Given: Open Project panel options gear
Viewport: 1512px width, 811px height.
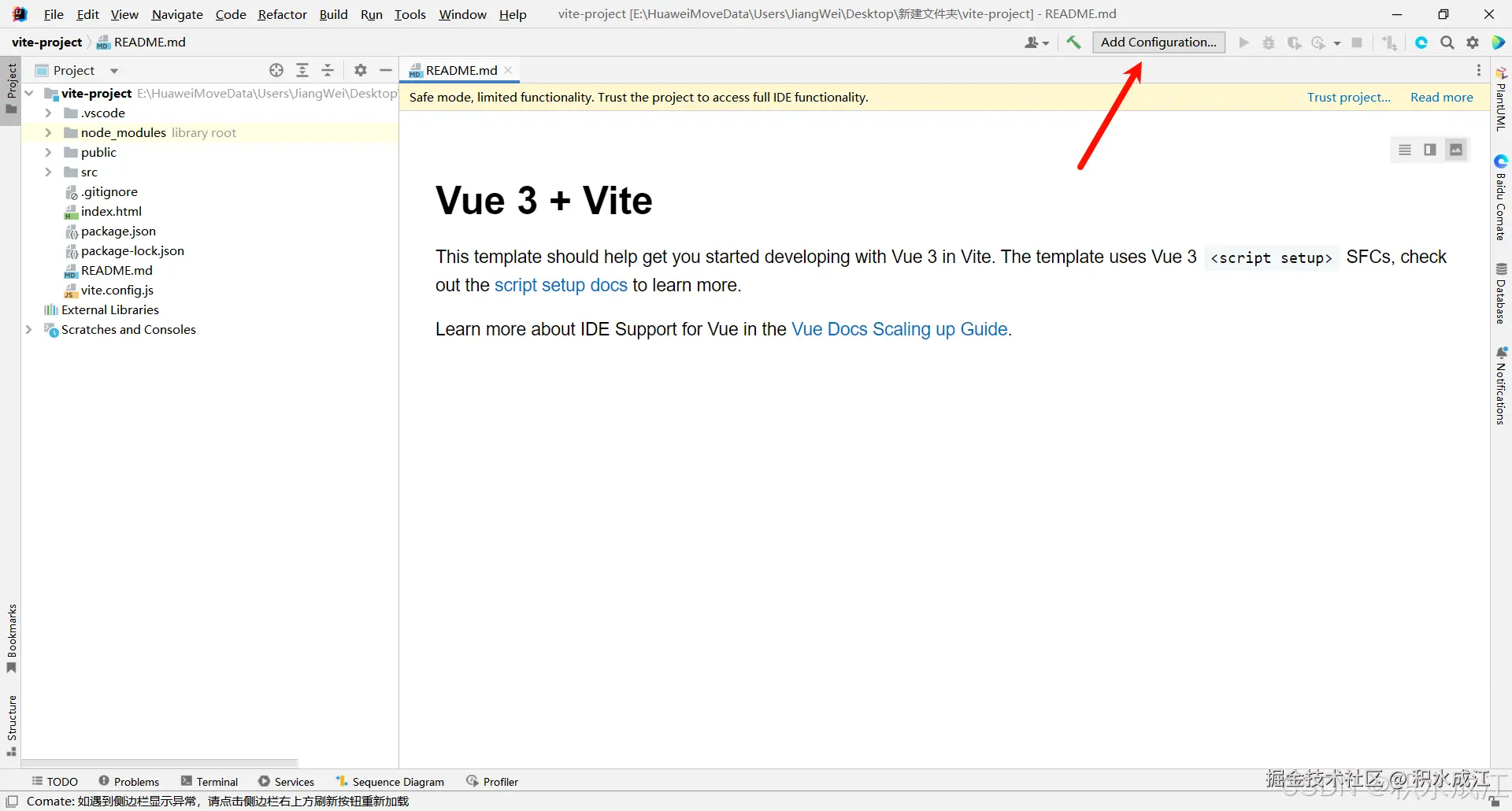Looking at the screenshot, I should coord(361,70).
